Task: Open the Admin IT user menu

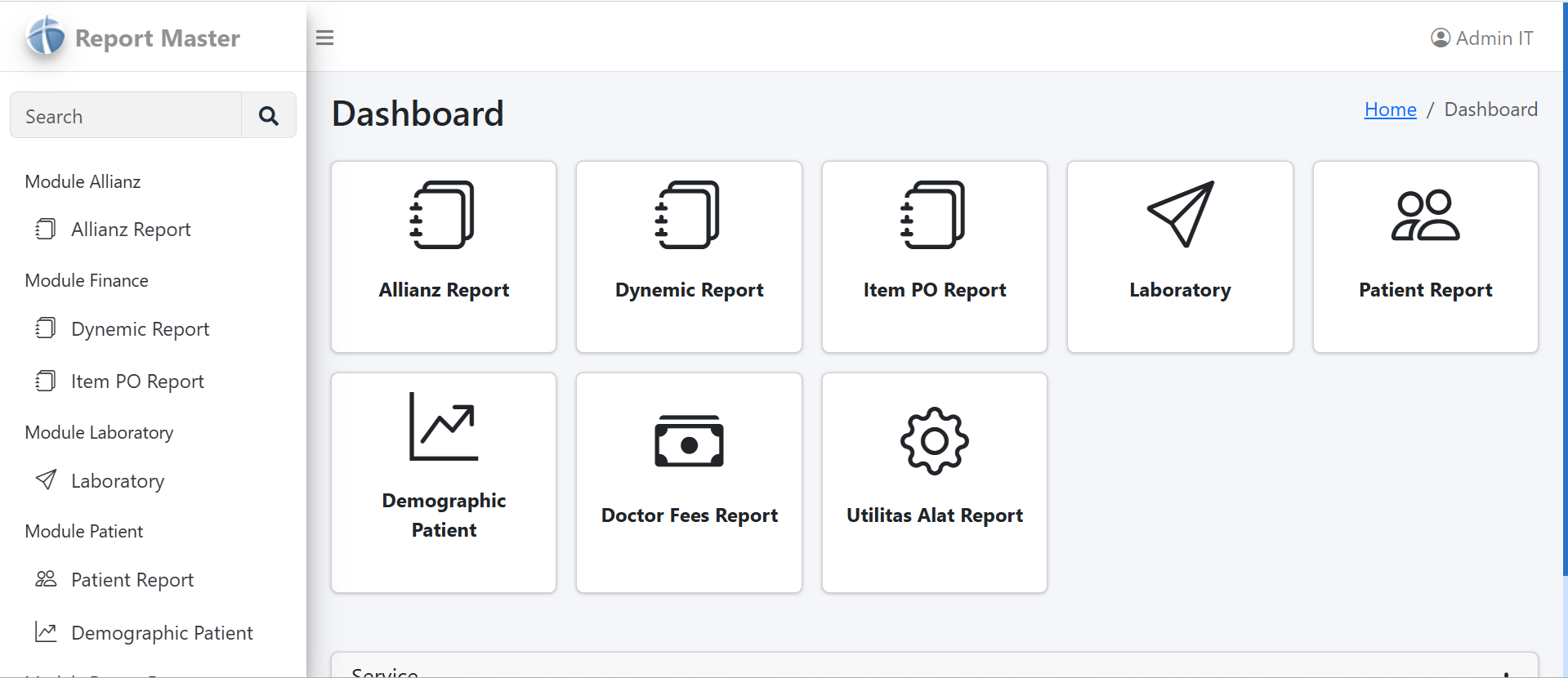Action: tap(1481, 38)
